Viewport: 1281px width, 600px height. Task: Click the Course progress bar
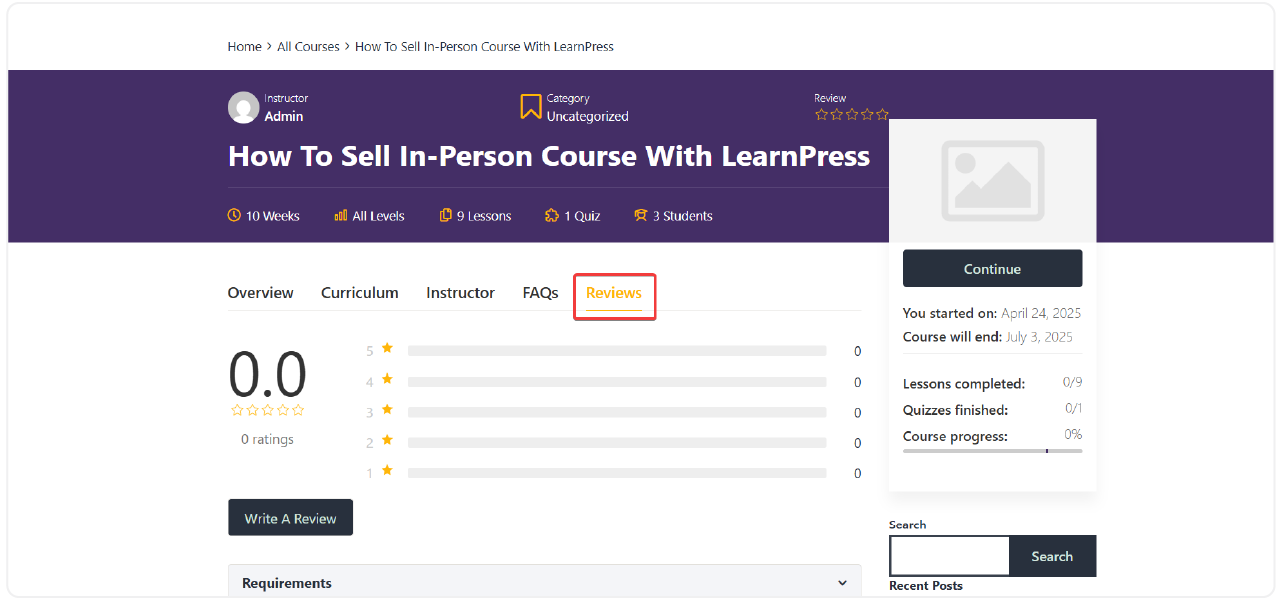pos(991,450)
